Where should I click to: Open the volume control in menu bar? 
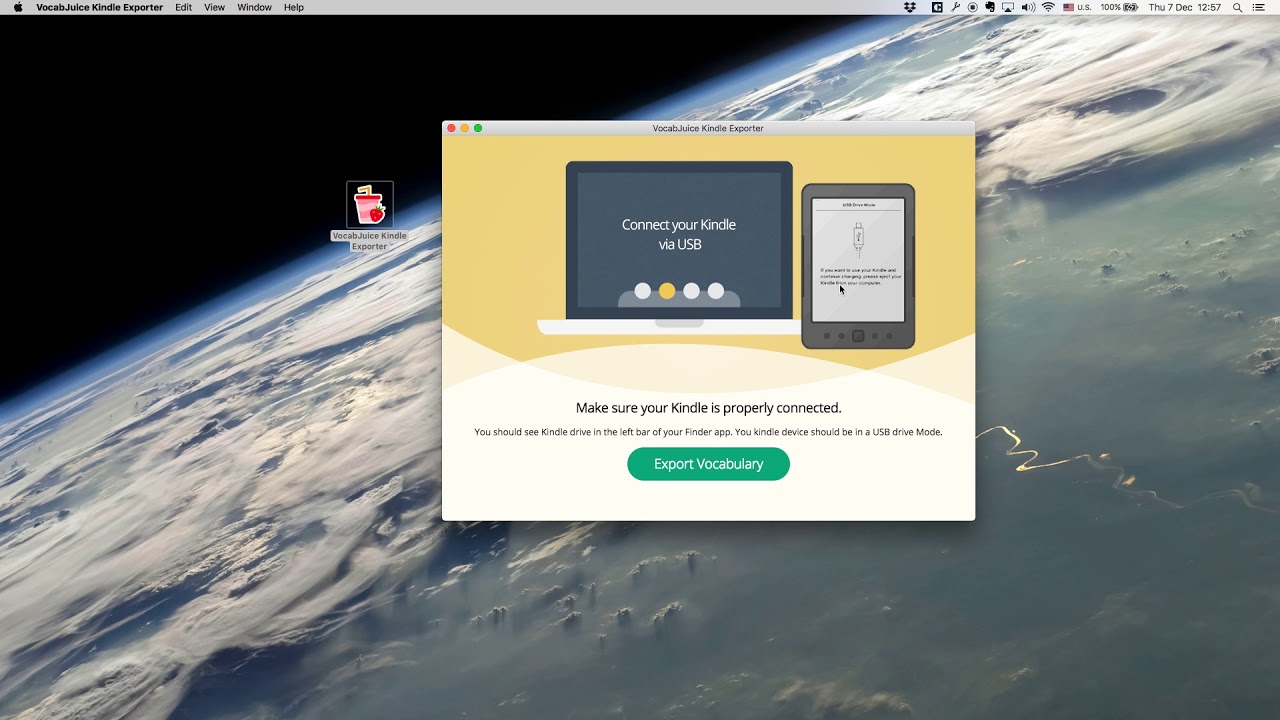point(1028,7)
